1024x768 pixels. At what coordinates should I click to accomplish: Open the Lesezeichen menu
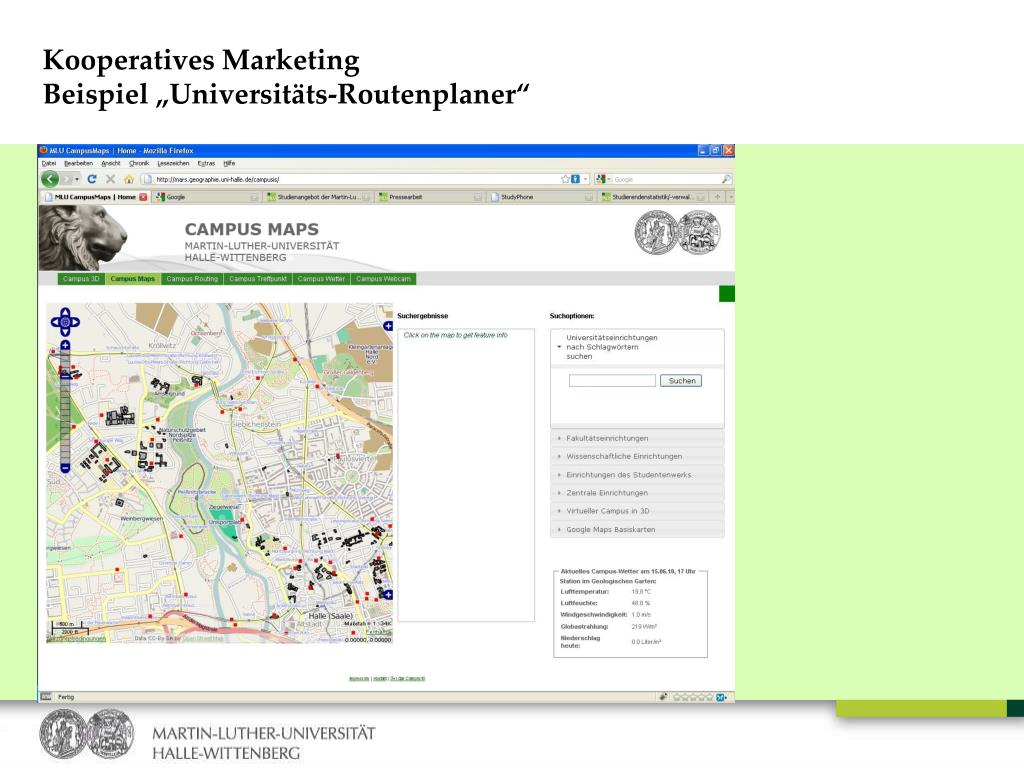pos(173,163)
